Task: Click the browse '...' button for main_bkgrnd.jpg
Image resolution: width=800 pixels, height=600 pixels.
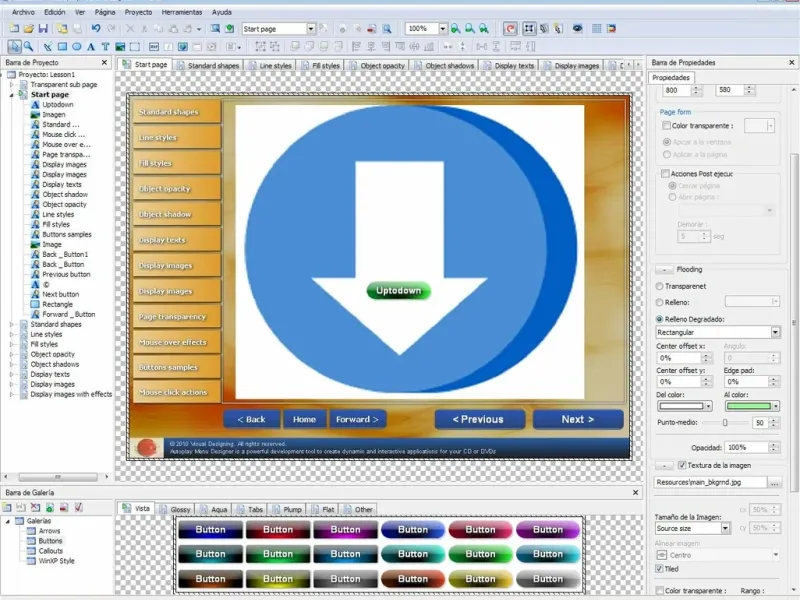Action: tap(774, 482)
